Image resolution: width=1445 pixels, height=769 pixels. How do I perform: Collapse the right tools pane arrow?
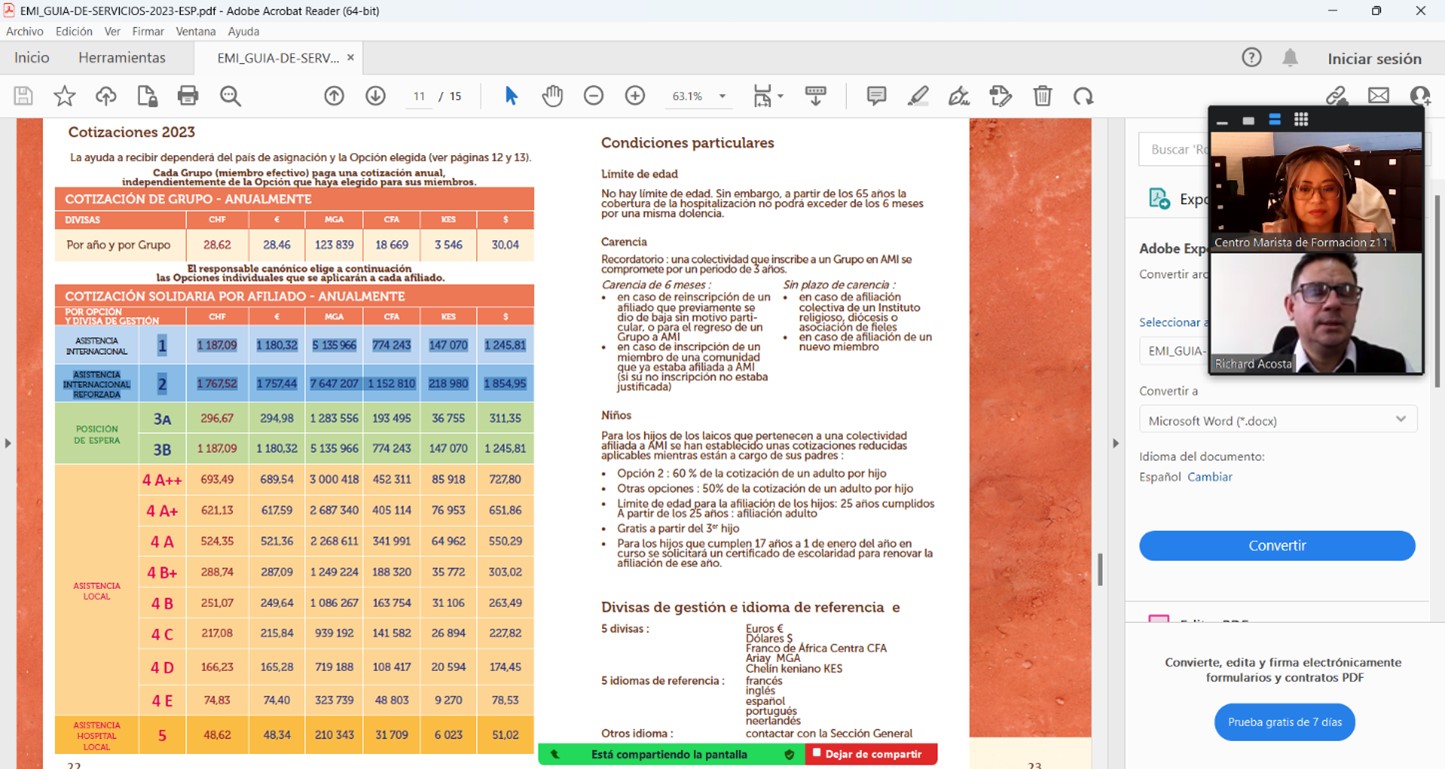pyautogui.click(x=1116, y=443)
